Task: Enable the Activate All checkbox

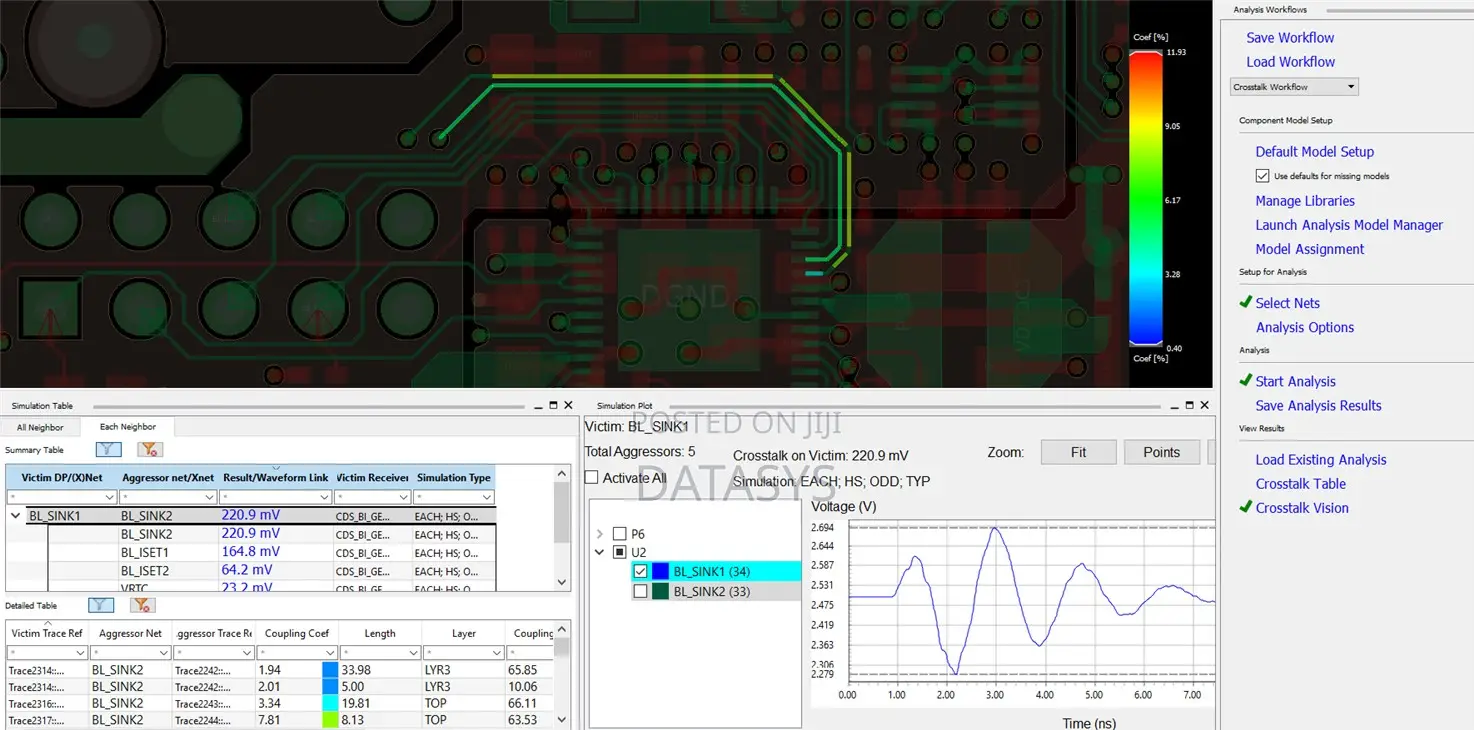Action: (592, 478)
